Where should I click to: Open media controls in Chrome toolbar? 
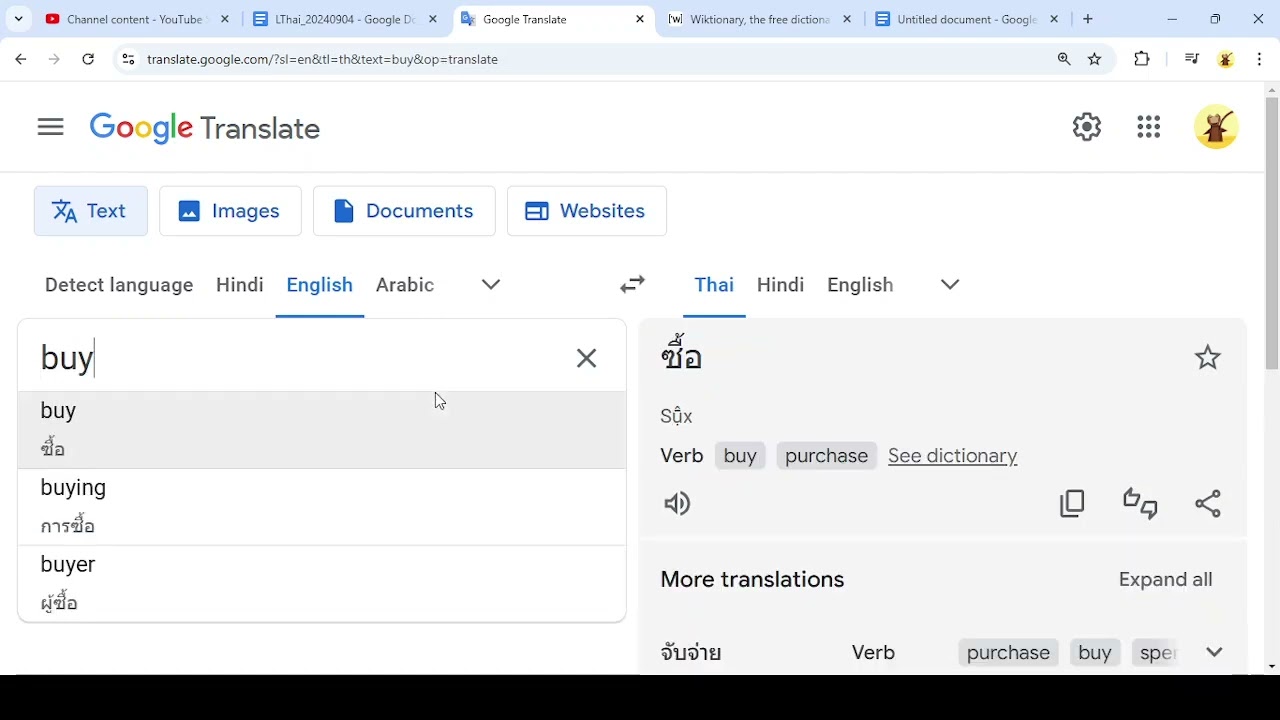click(1191, 59)
